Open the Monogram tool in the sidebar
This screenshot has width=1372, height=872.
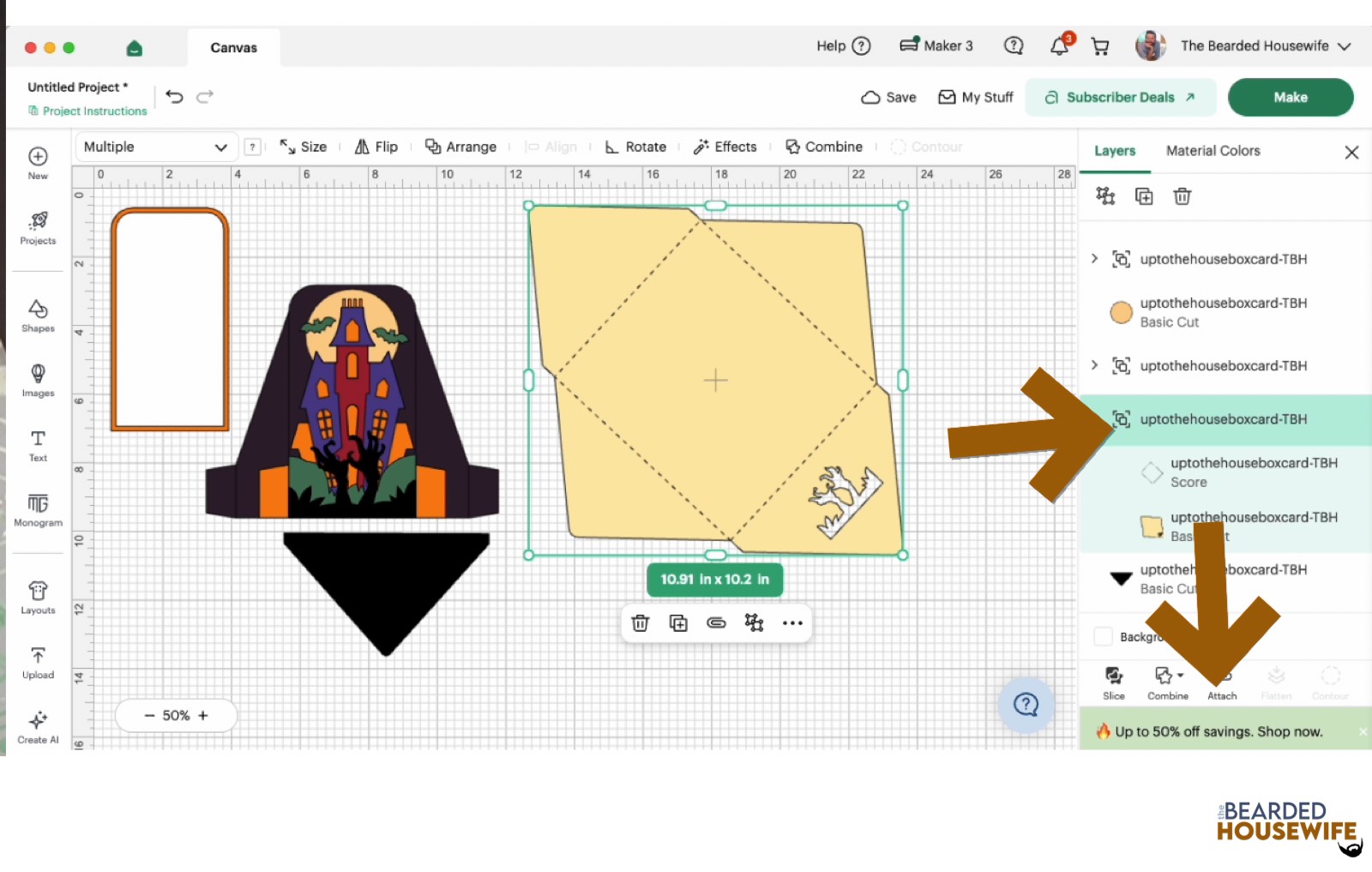point(38,510)
